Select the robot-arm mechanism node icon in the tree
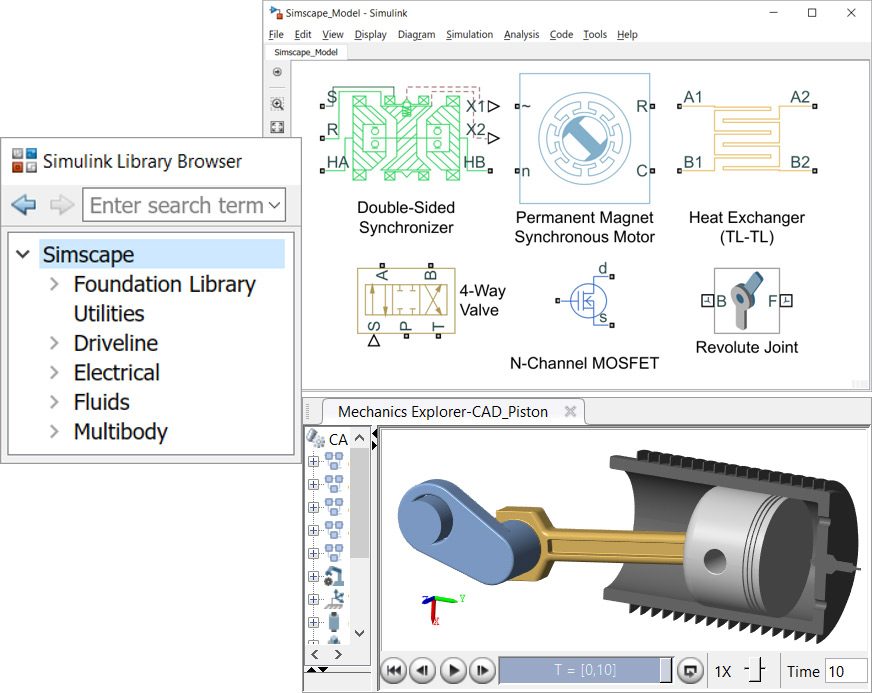 click(334, 576)
